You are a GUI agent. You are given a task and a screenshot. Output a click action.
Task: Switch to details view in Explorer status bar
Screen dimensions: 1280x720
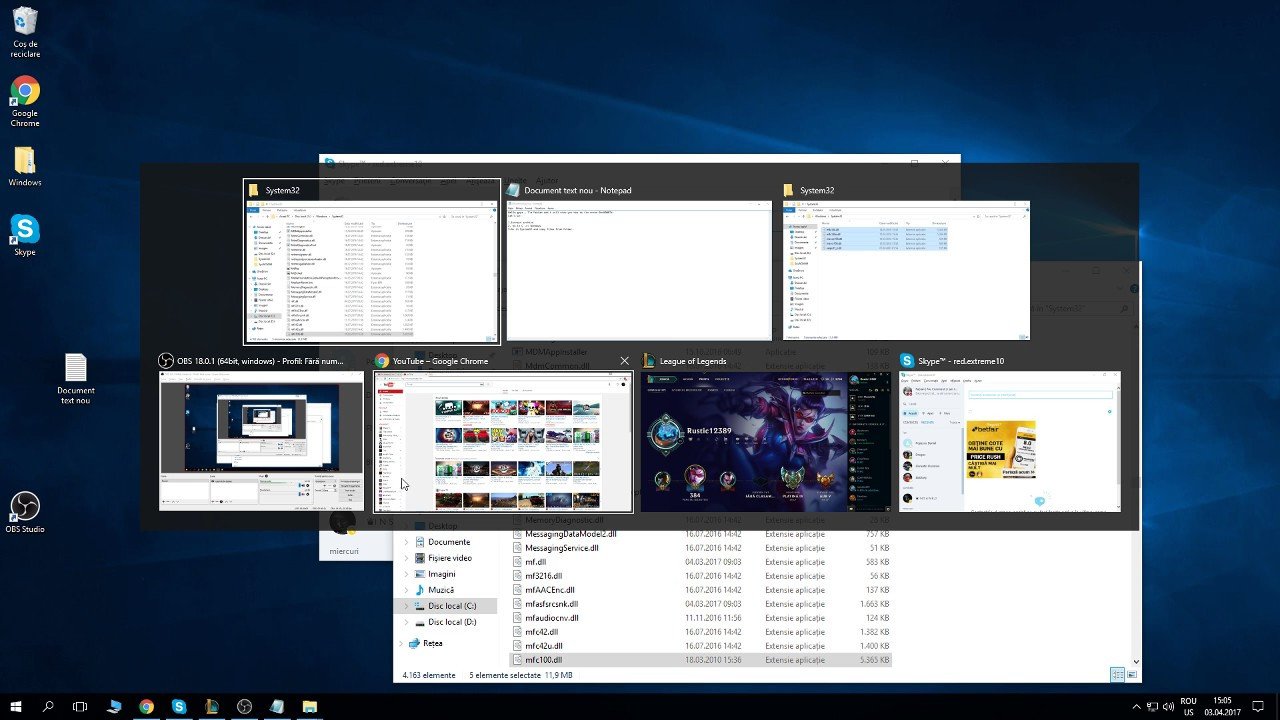pos(1118,675)
